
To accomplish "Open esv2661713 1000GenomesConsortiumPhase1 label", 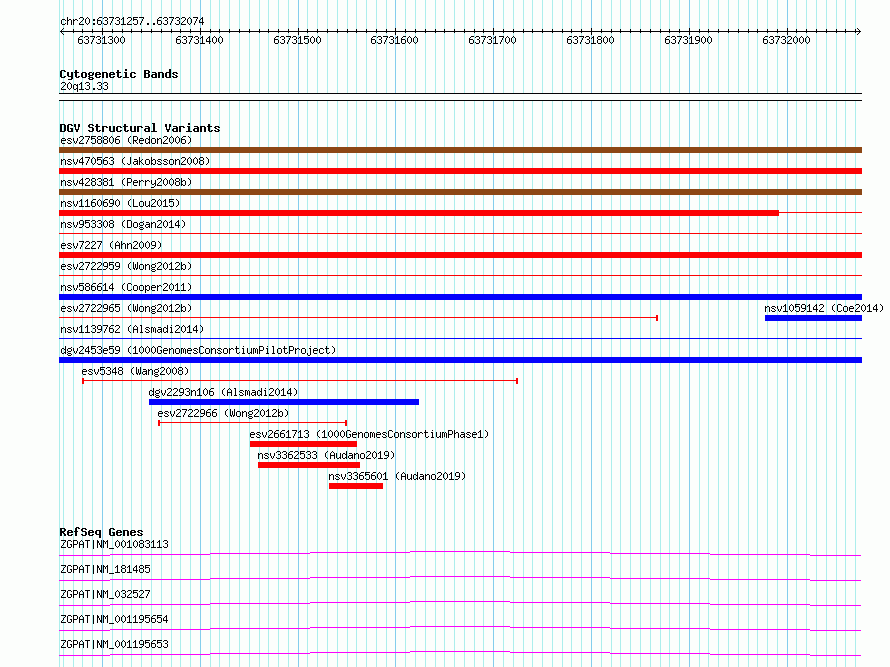I will coord(369,434).
